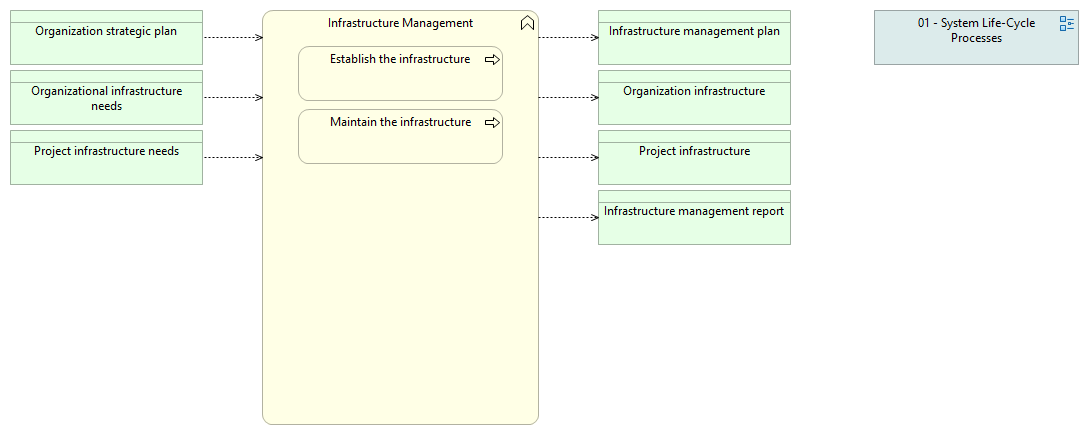Open the 01 - System Life-Cycle Processes reference
1089x435 pixels.
pyautogui.click(x=976, y=38)
